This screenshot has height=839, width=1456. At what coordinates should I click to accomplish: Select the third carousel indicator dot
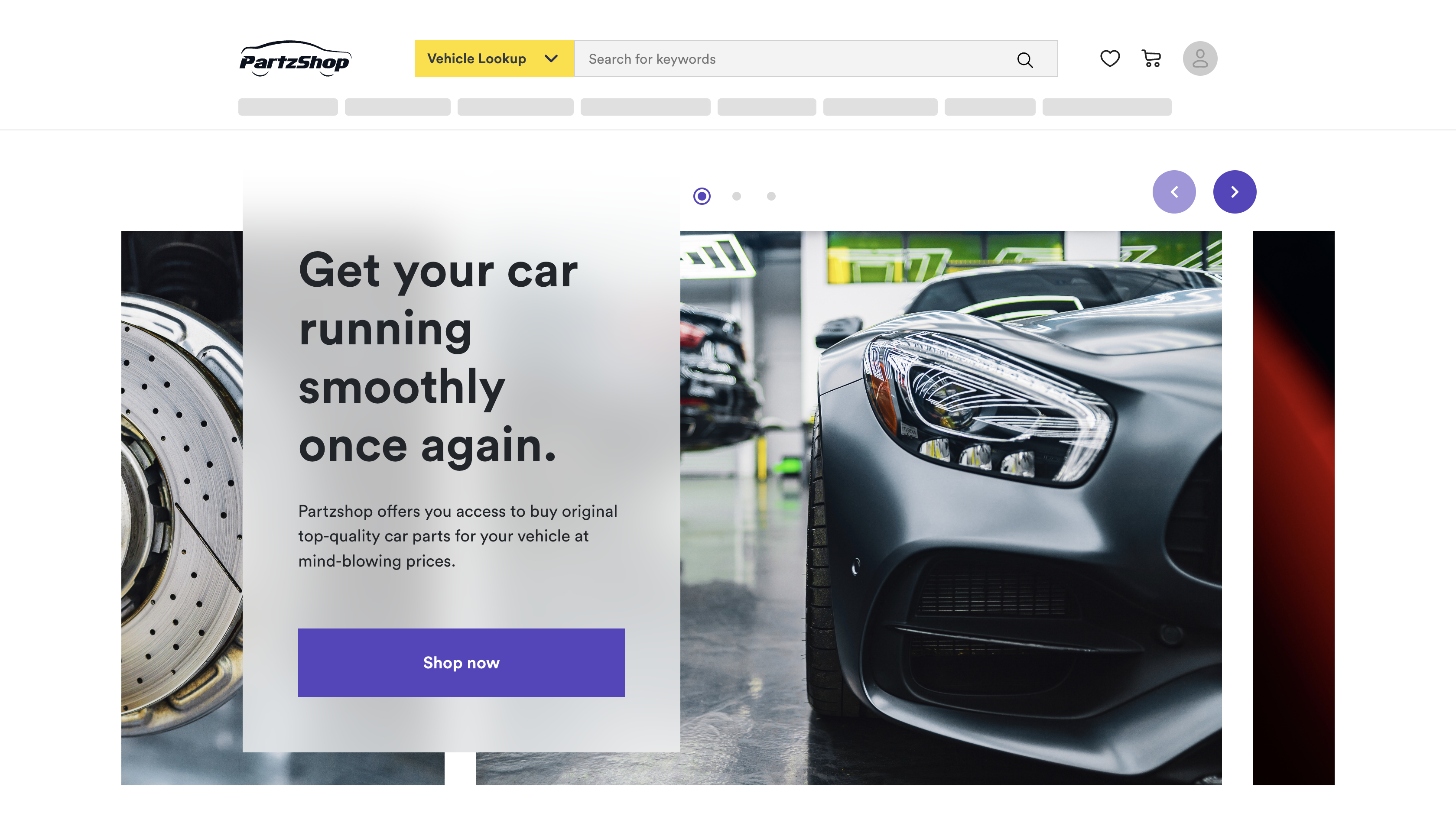(770, 197)
